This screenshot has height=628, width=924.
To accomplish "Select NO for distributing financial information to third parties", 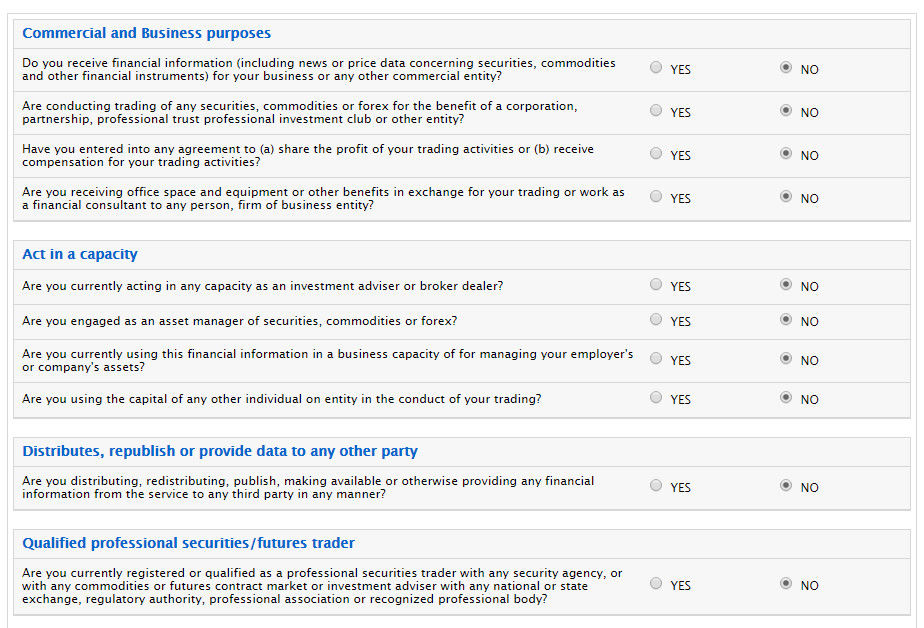I will (x=786, y=486).
